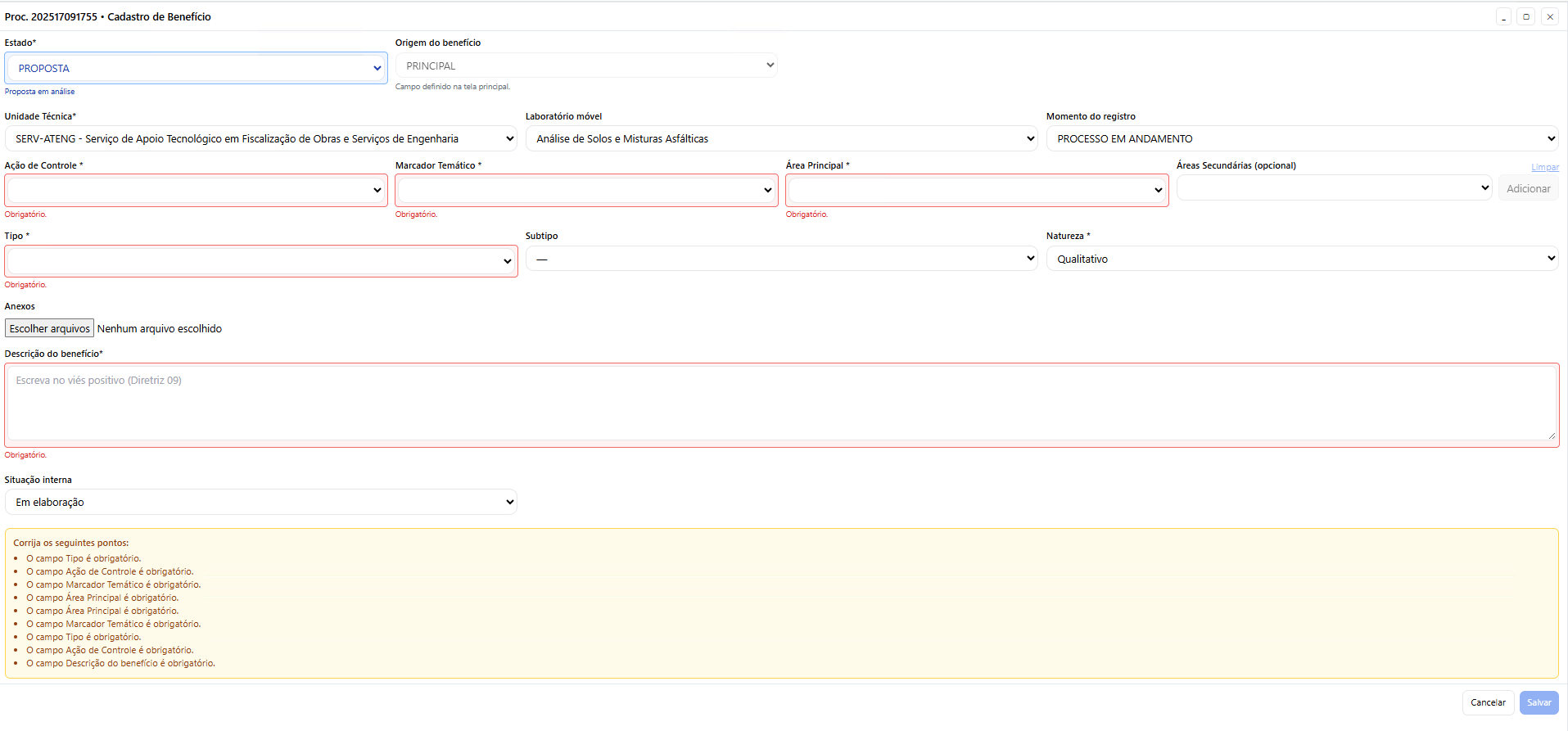Expand the Subtipo dropdown
This screenshot has height=731, width=1568.
(781, 259)
